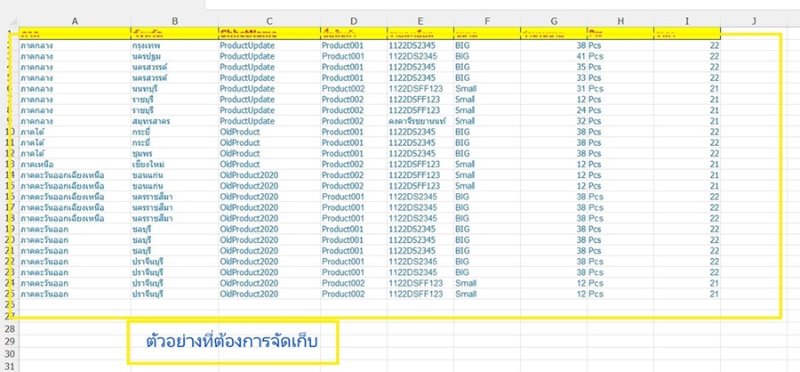The width and height of the screenshot is (800, 372).
Task: Click cell C14 with OldProduct2020
Action: tap(269, 175)
